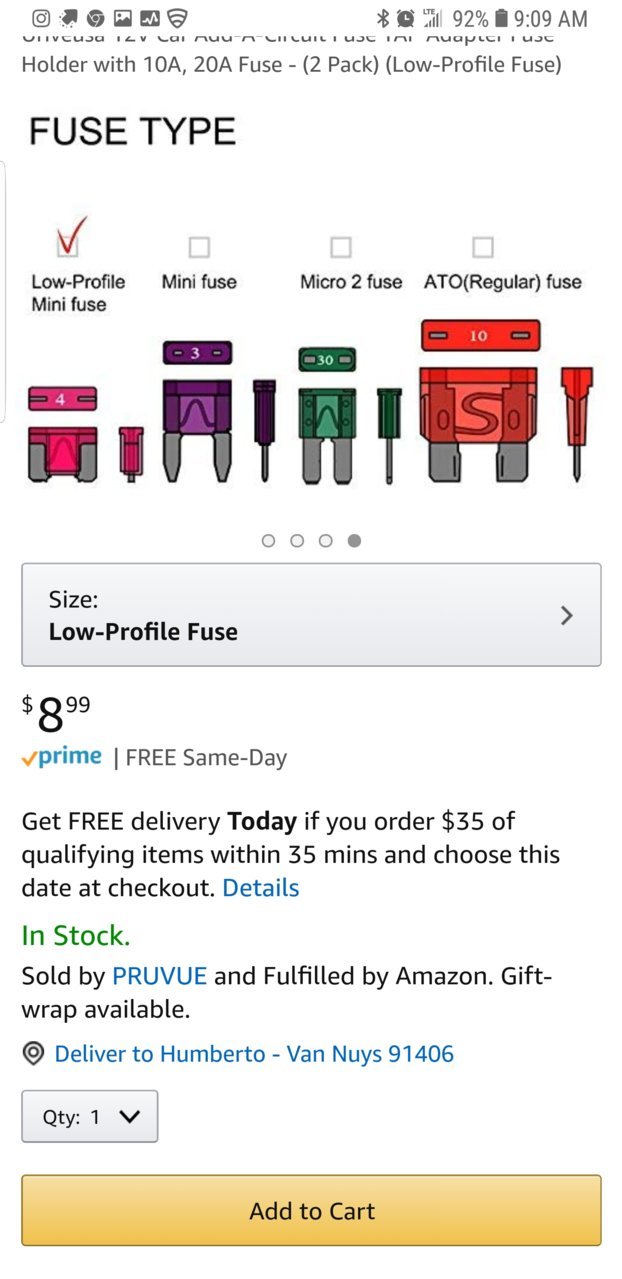This screenshot has height=1279, width=622.
Task: Select the third image carousel dot
Action: [326, 541]
